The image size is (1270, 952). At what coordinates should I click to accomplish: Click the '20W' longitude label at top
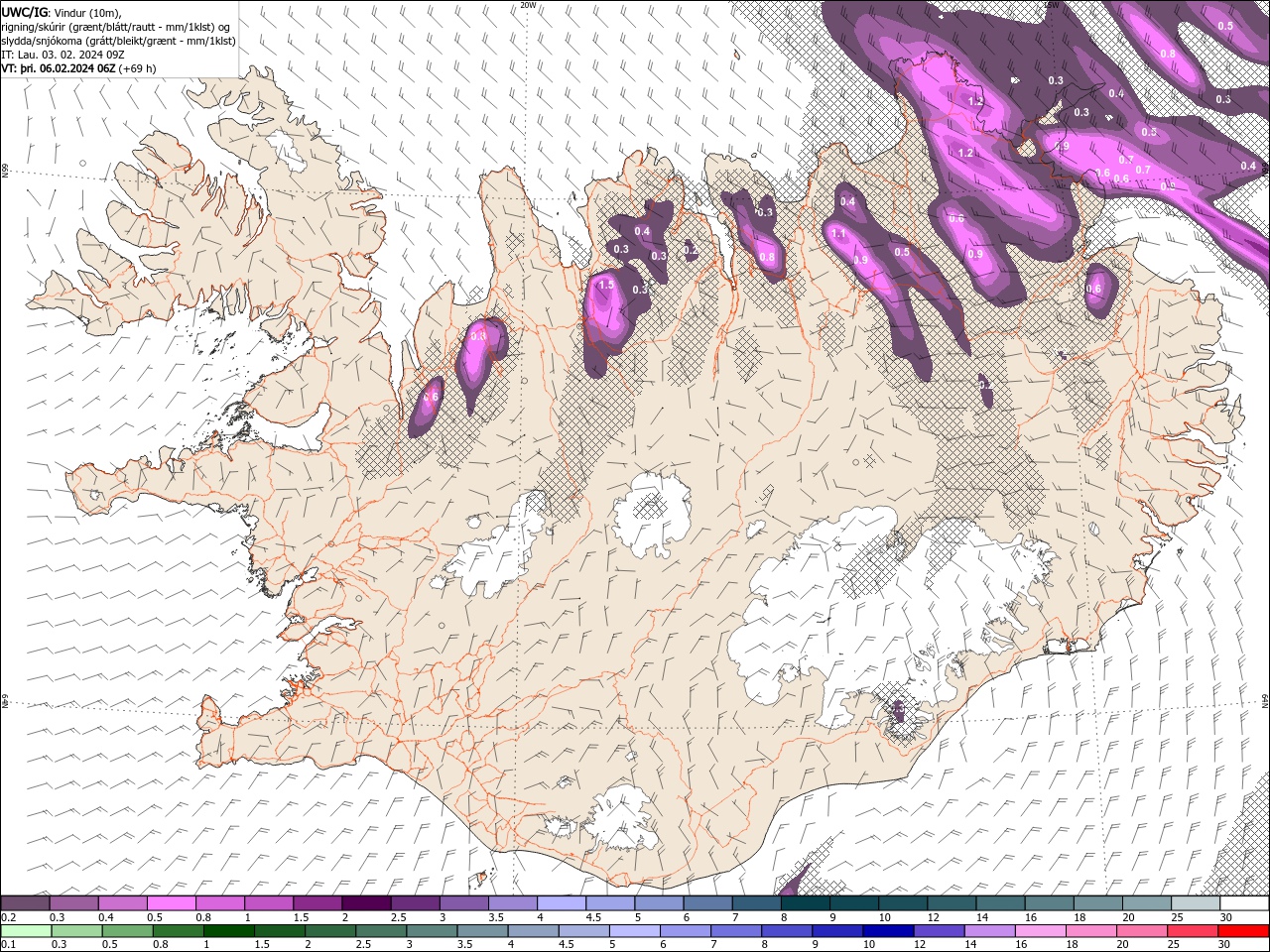click(528, 5)
